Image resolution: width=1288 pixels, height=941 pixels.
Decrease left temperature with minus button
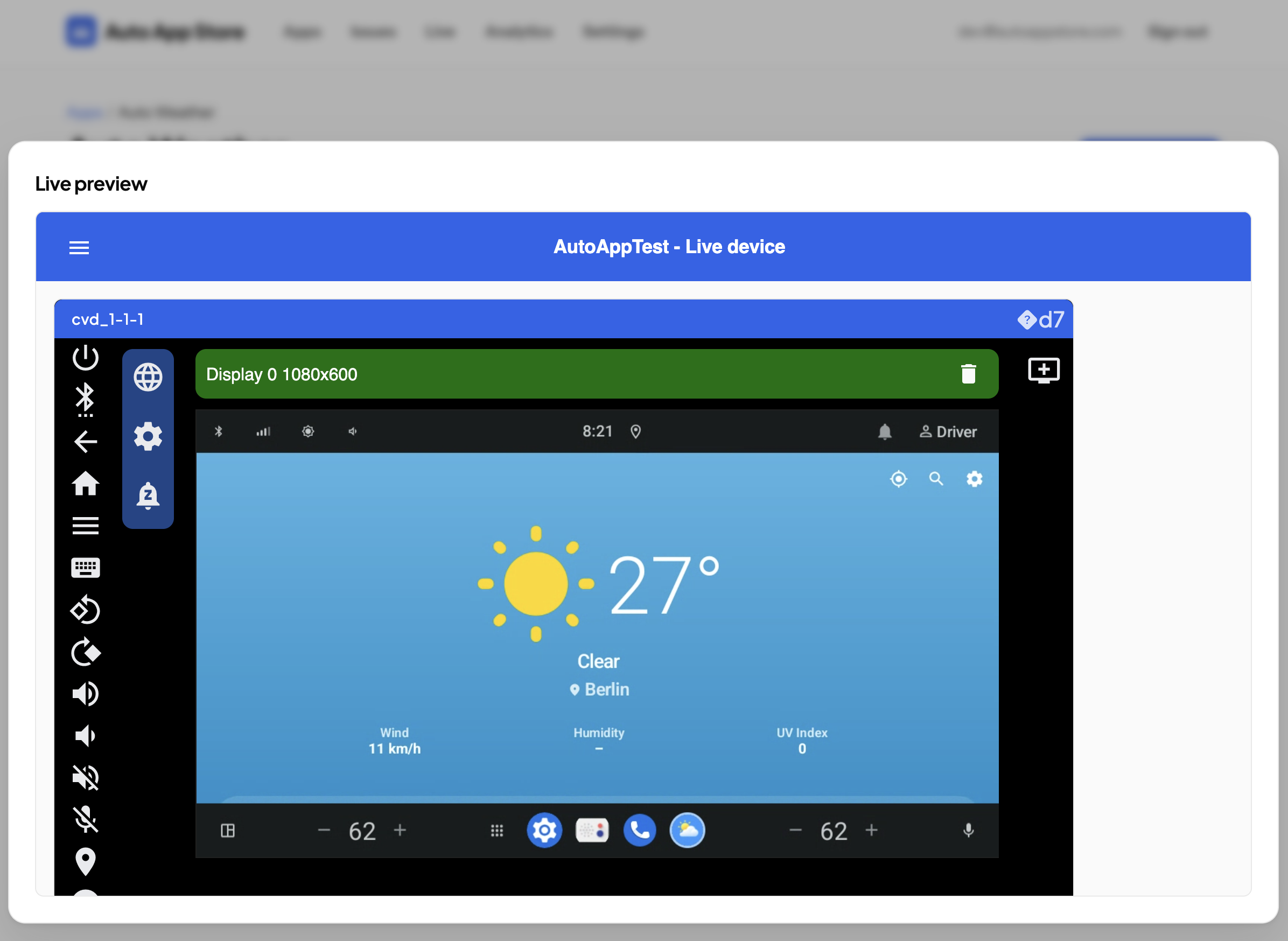(324, 831)
